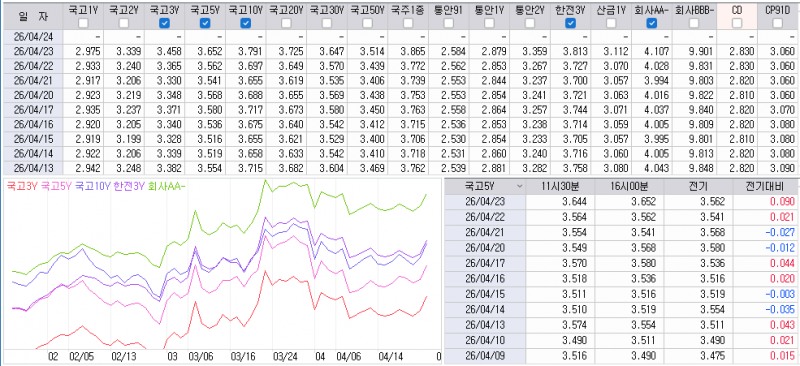Click the 3.813 value under 한전3Y

[577, 51]
